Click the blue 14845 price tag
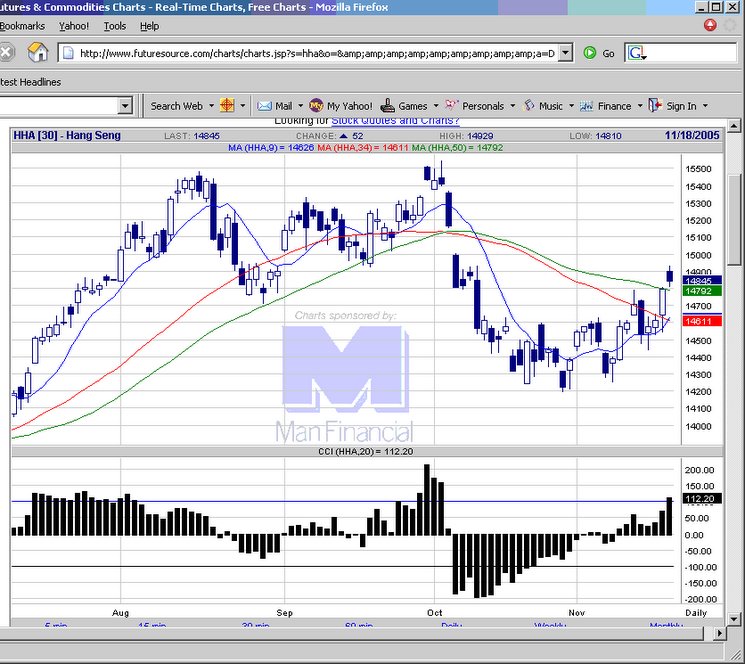This screenshot has width=745, height=664. tap(702, 281)
